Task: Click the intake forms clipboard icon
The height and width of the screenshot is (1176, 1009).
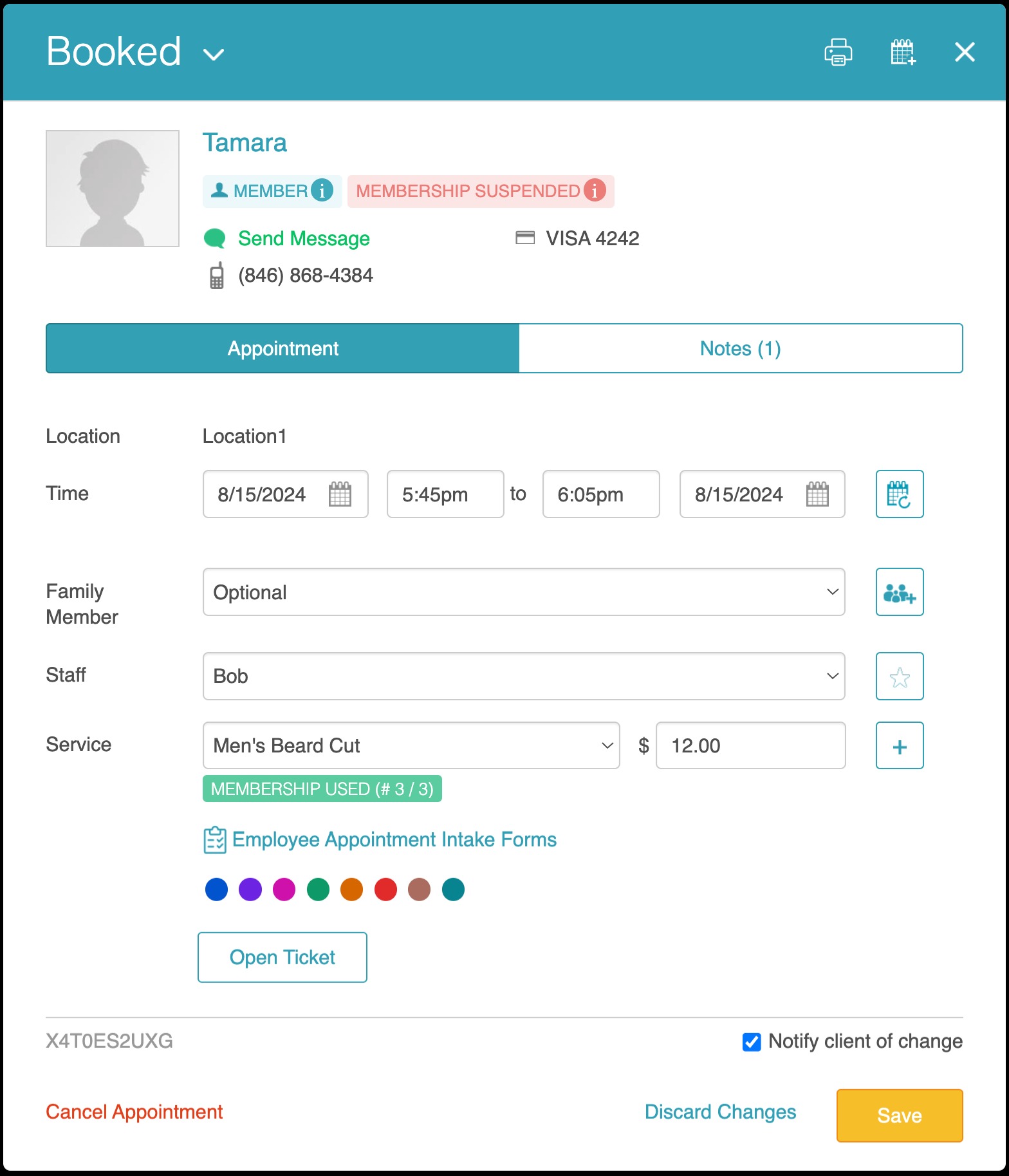Action: 215,840
